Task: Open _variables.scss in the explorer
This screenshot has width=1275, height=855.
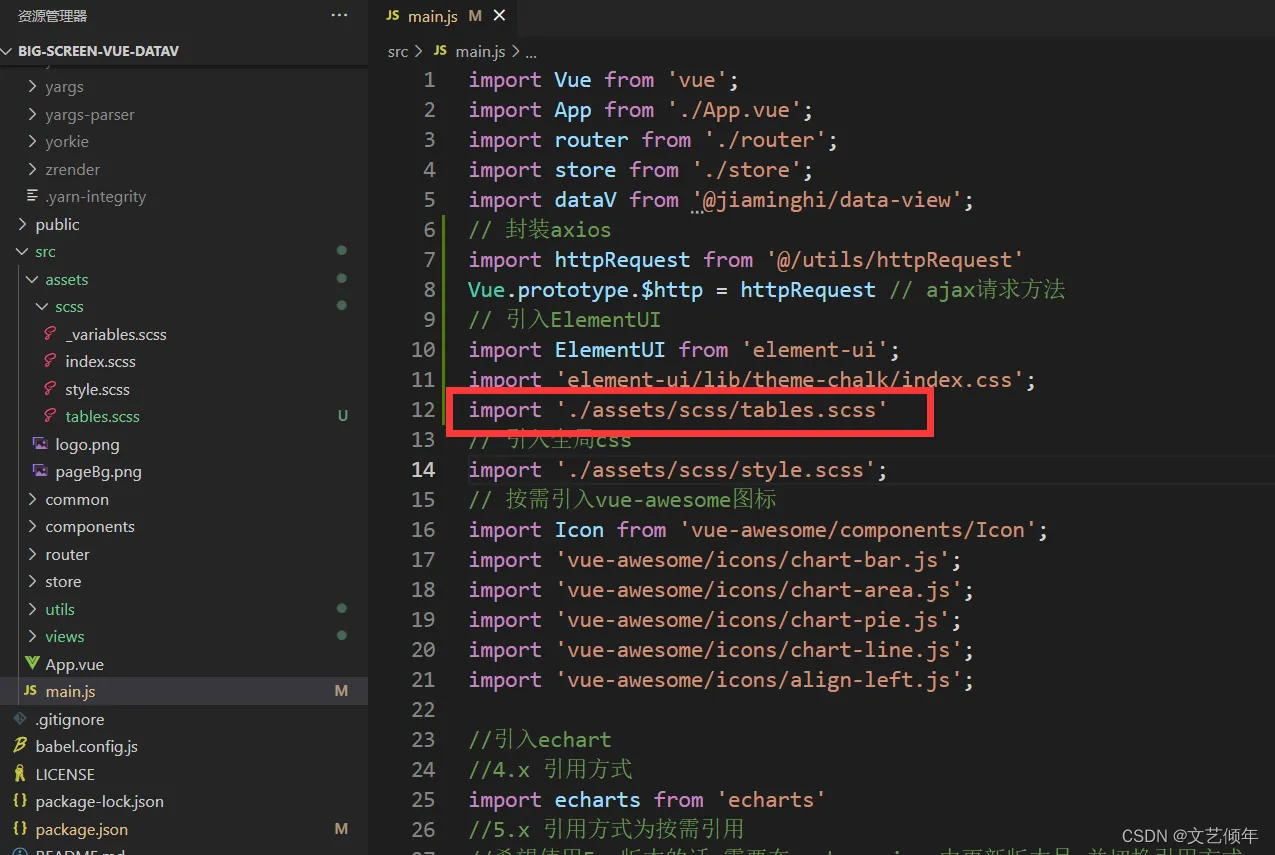Action: pyautogui.click(x=115, y=335)
